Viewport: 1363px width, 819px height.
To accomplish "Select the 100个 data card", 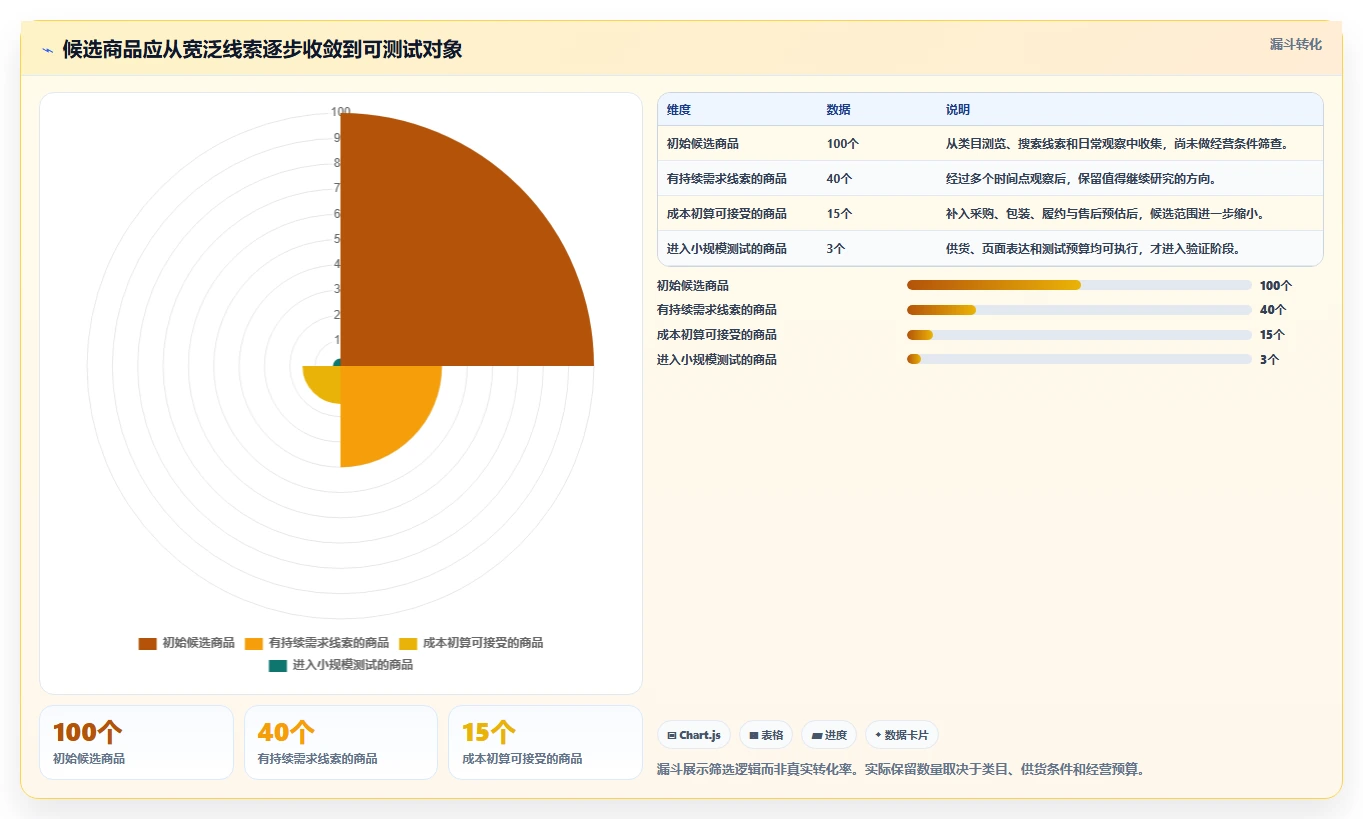I will pos(136,742).
